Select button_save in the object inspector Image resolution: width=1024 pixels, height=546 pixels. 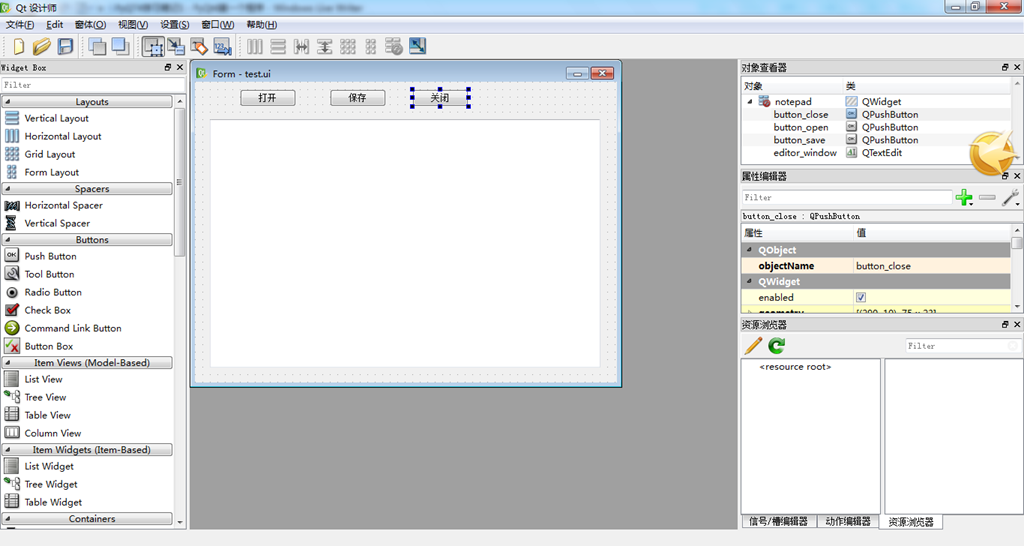coord(799,140)
